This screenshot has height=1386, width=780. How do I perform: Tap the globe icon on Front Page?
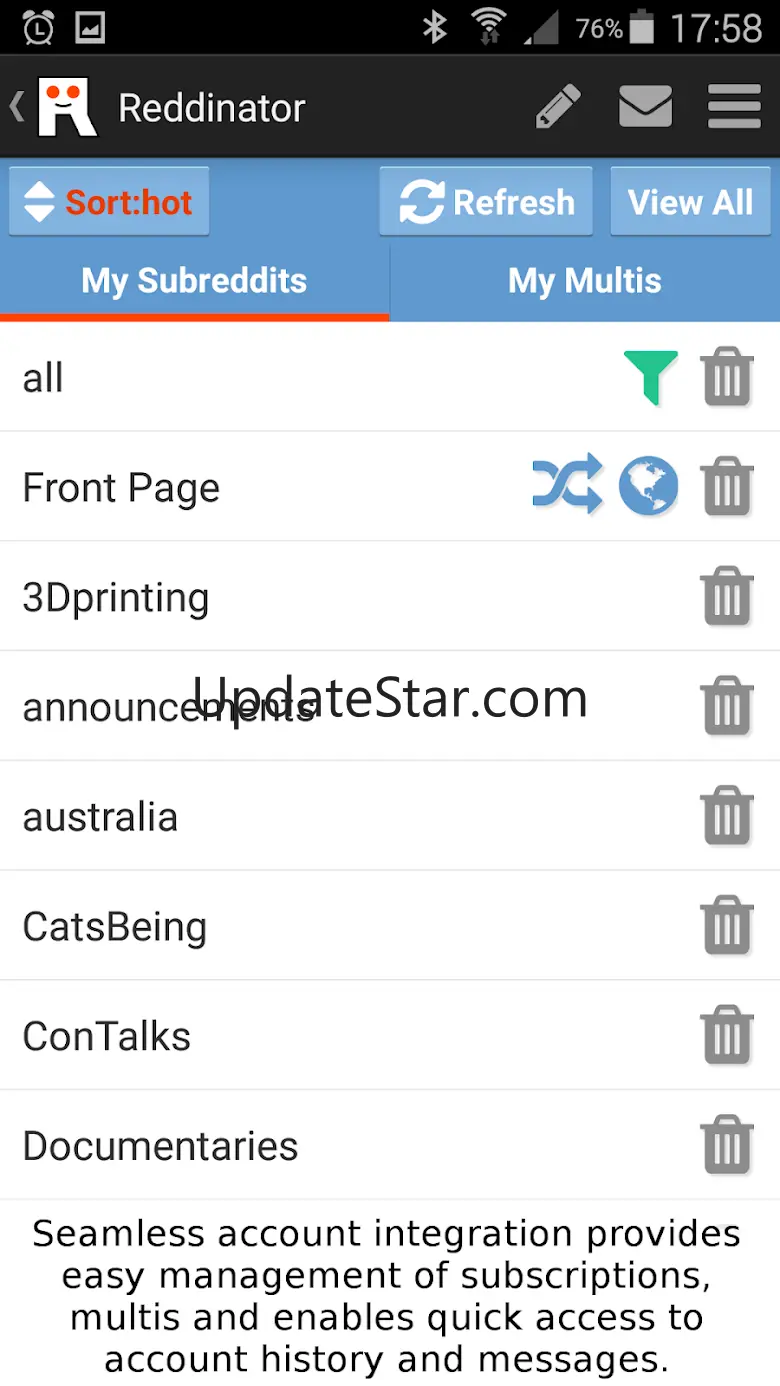(648, 487)
